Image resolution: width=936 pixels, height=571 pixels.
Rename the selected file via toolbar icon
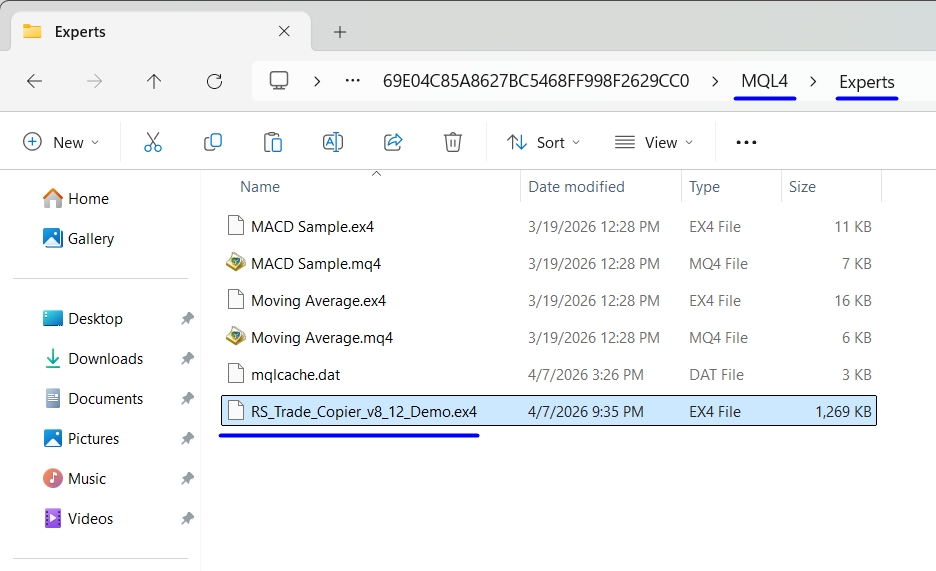(332, 142)
